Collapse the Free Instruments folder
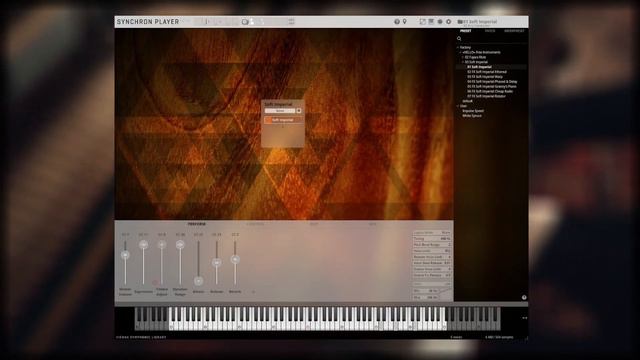Image resolution: width=640 pixels, height=360 pixels. (x=460, y=52)
